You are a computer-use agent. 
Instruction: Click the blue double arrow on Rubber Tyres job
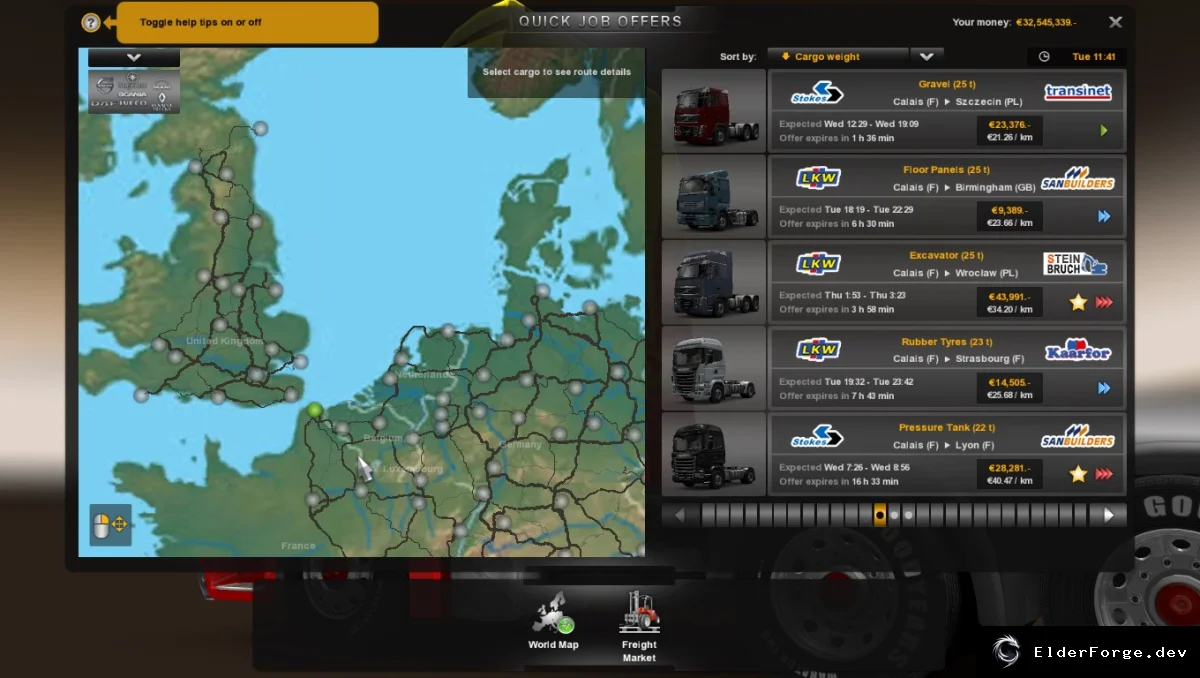[1103, 388]
